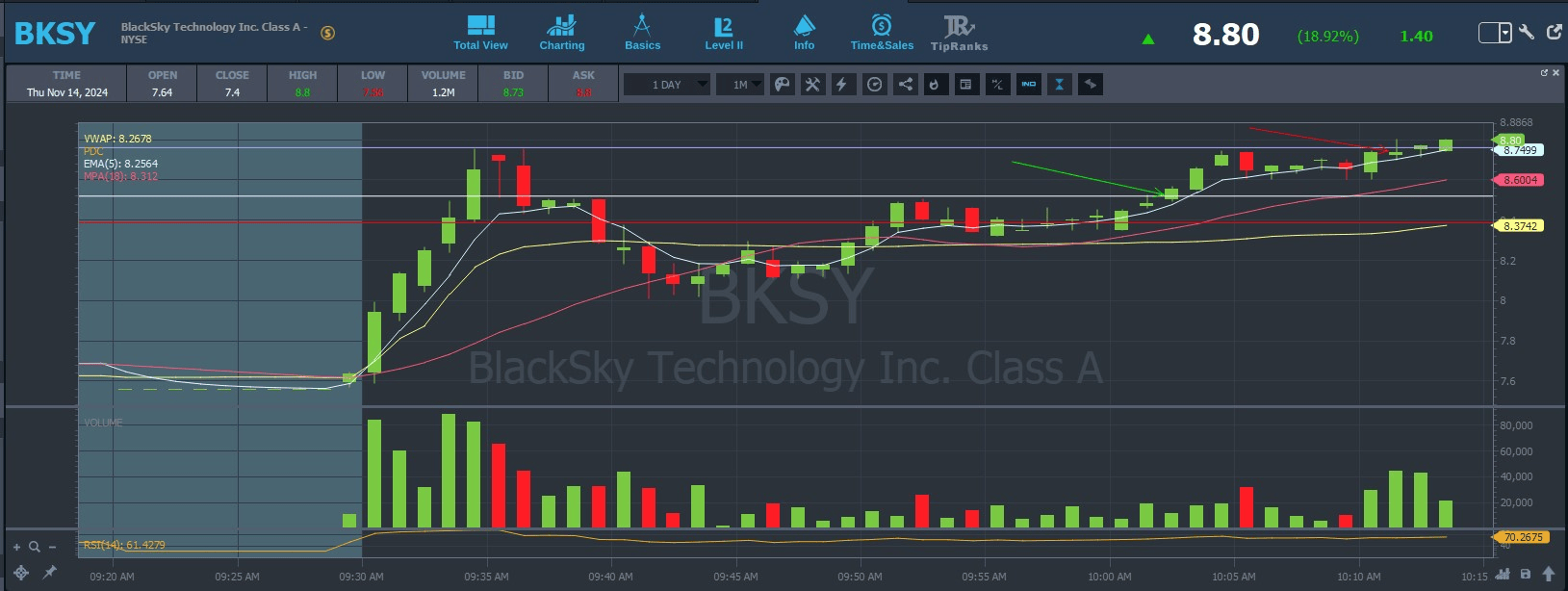Toggle the data panel layout icon

pos(965,85)
